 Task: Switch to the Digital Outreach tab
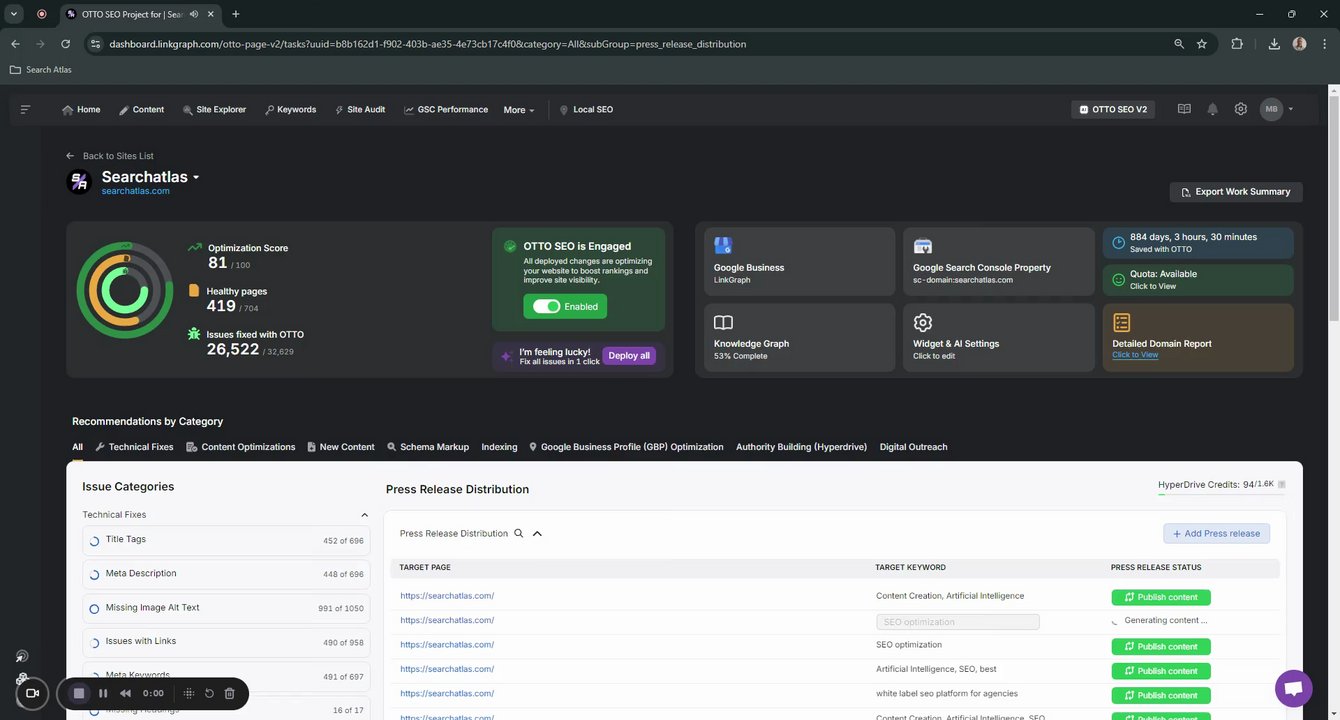coord(913,447)
